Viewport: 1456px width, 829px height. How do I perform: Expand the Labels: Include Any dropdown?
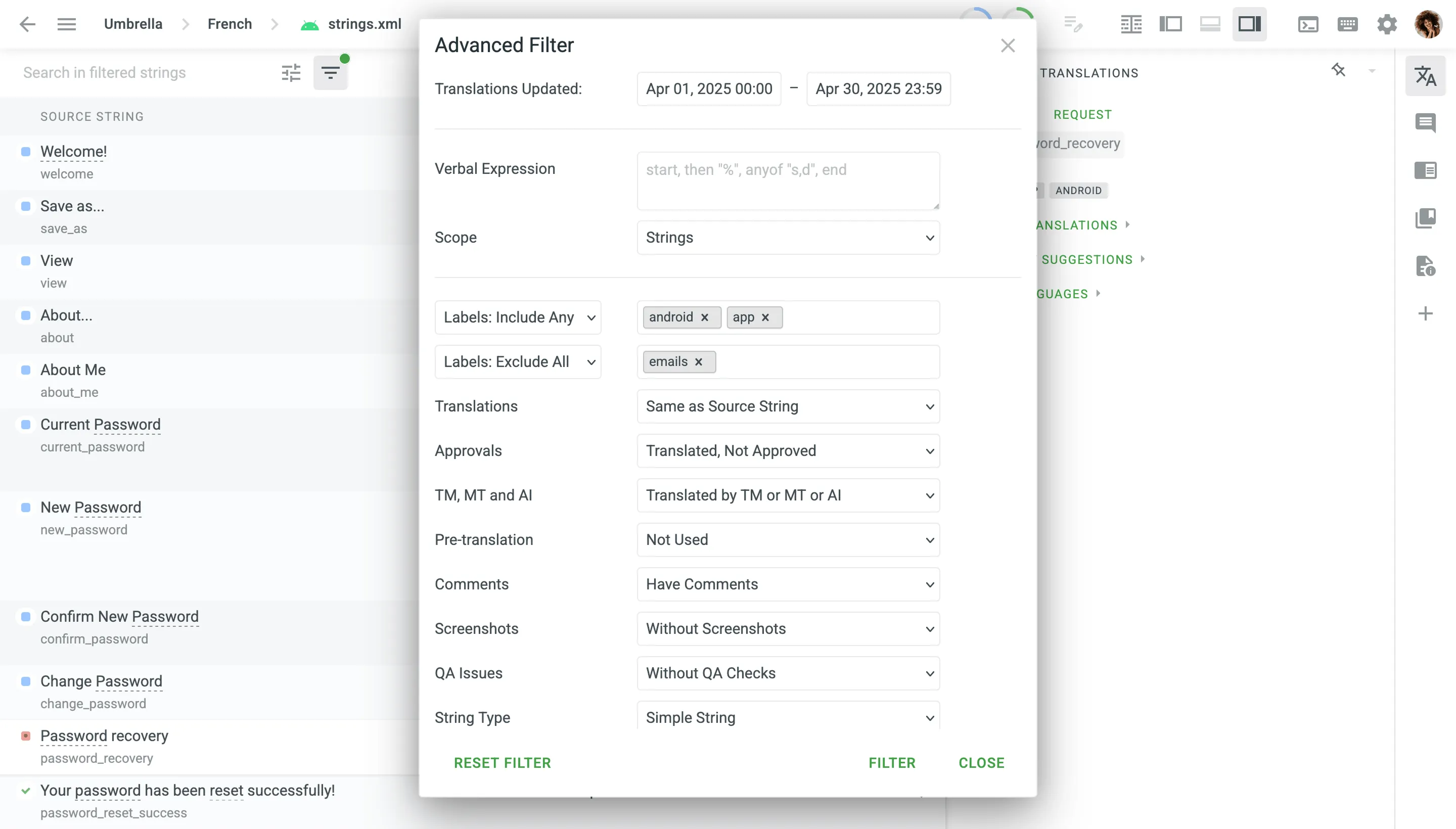tap(518, 317)
